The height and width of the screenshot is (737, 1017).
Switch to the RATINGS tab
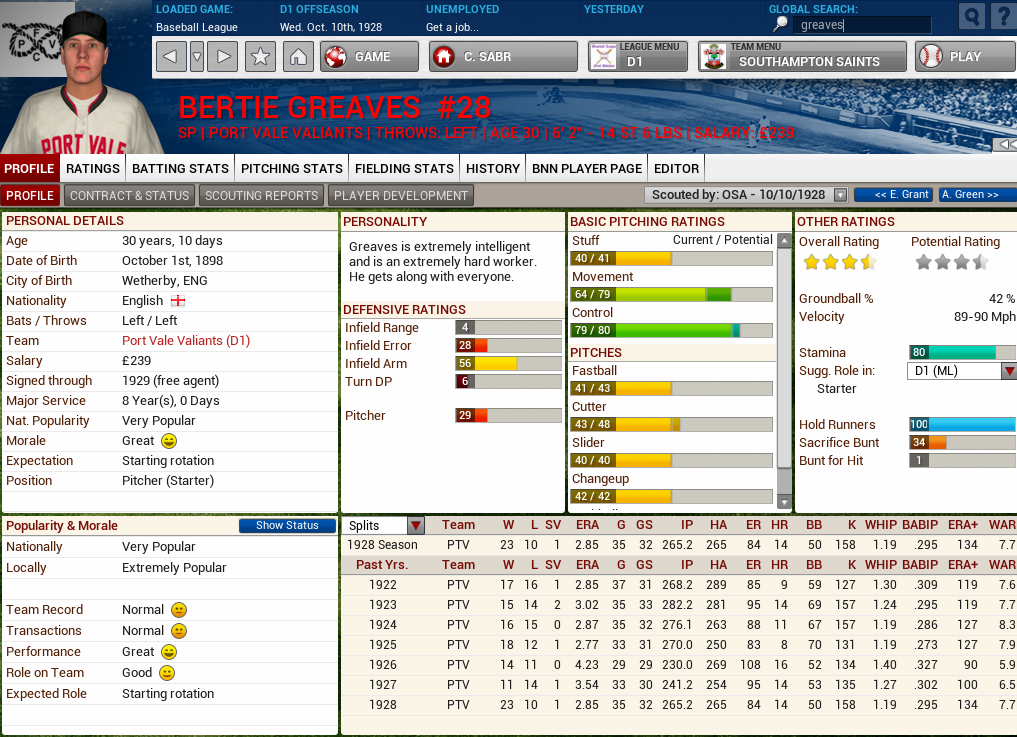91,168
